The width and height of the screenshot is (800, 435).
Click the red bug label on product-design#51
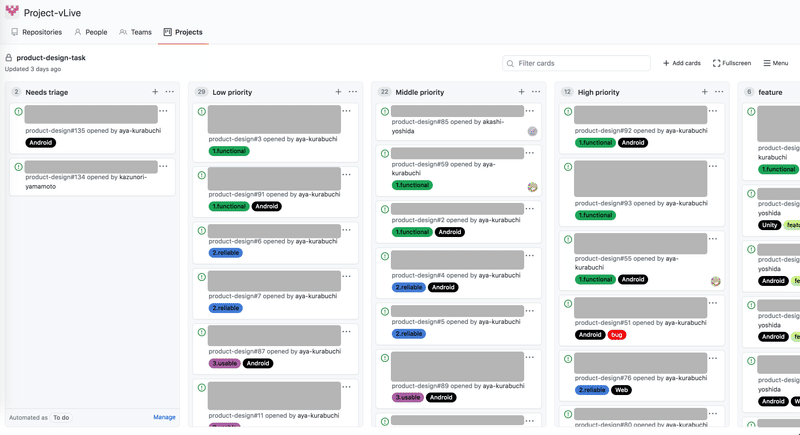click(x=617, y=335)
